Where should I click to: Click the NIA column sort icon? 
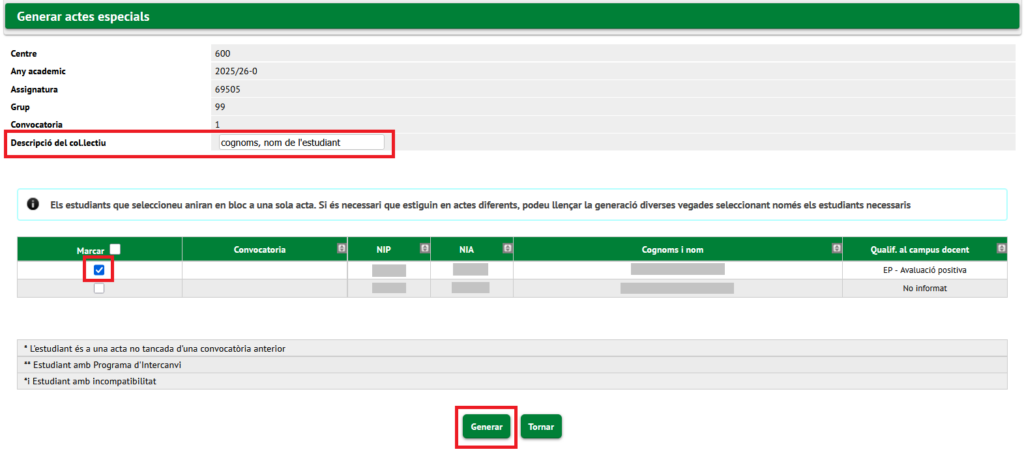(507, 249)
